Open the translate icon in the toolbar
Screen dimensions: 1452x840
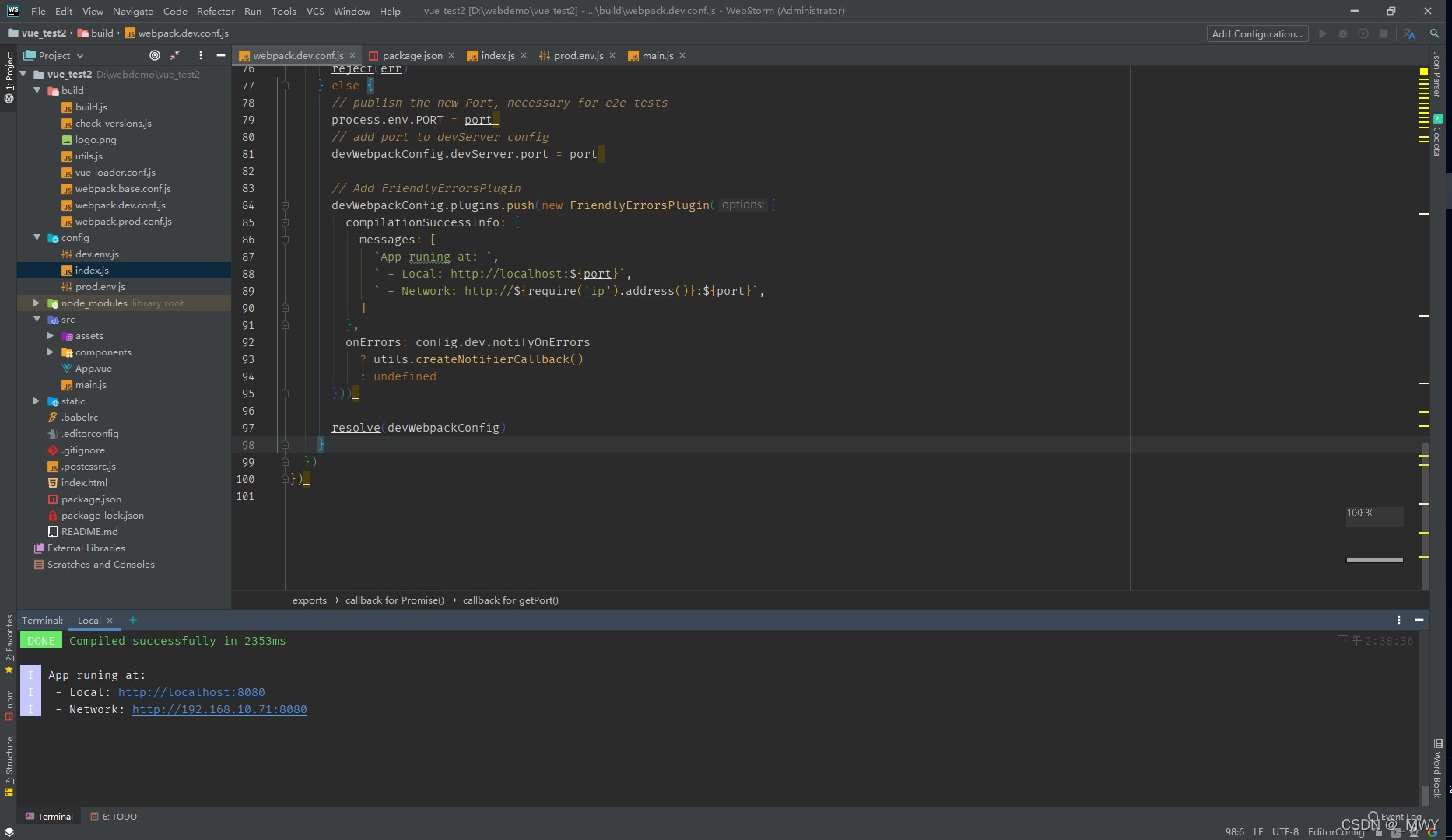pyautogui.click(x=1410, y=33)
